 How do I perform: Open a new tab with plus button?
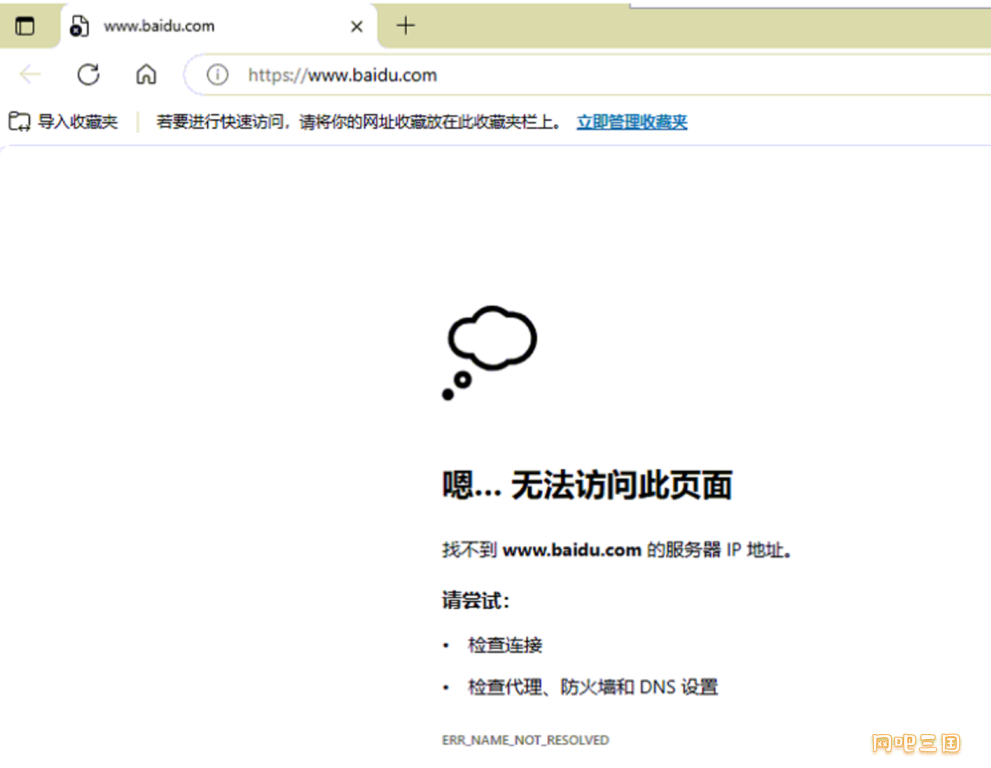click(405, 26)
